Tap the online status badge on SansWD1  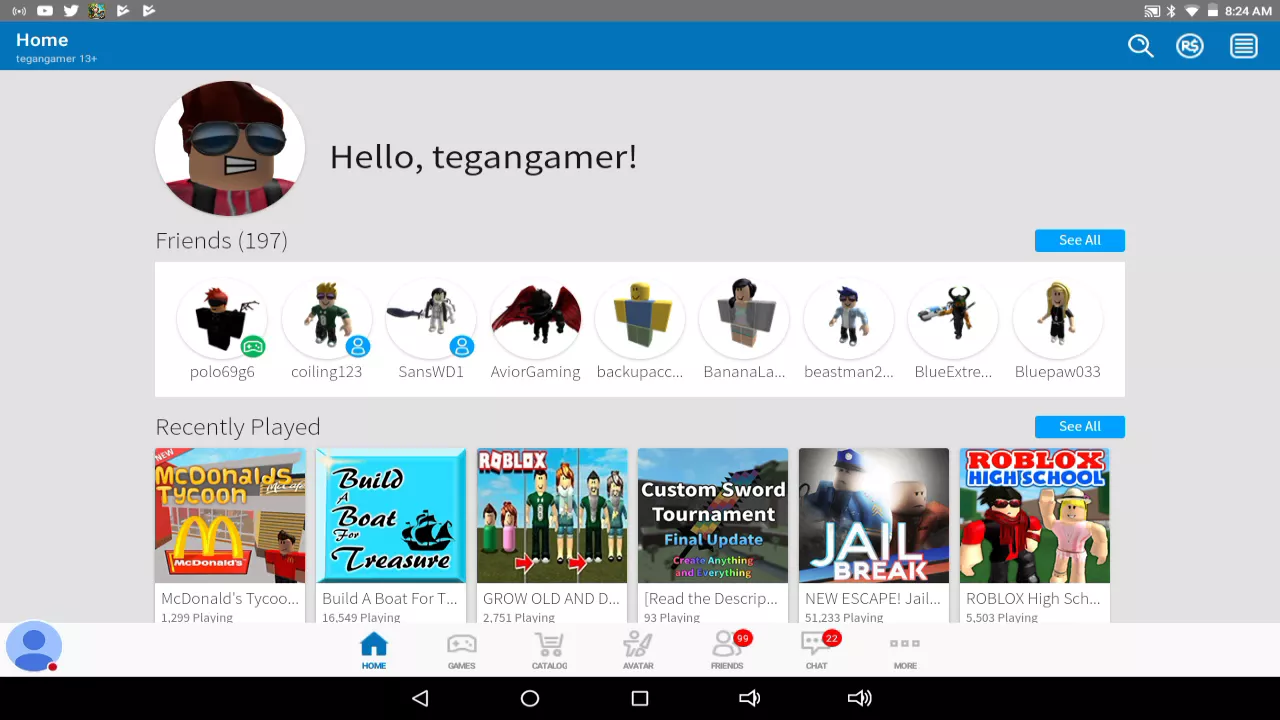coord(462,347)
